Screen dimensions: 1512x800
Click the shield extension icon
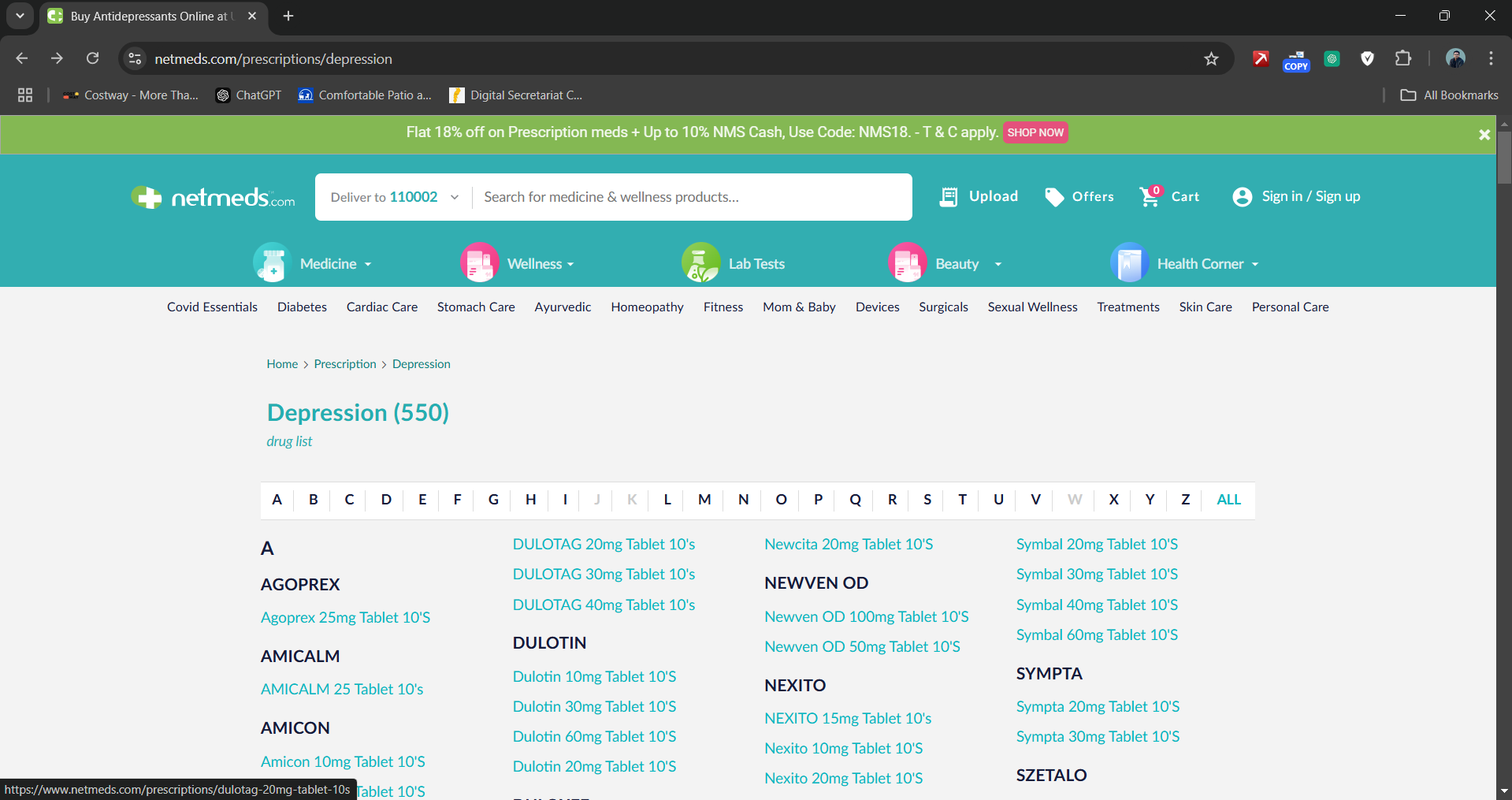point(1367,58)
